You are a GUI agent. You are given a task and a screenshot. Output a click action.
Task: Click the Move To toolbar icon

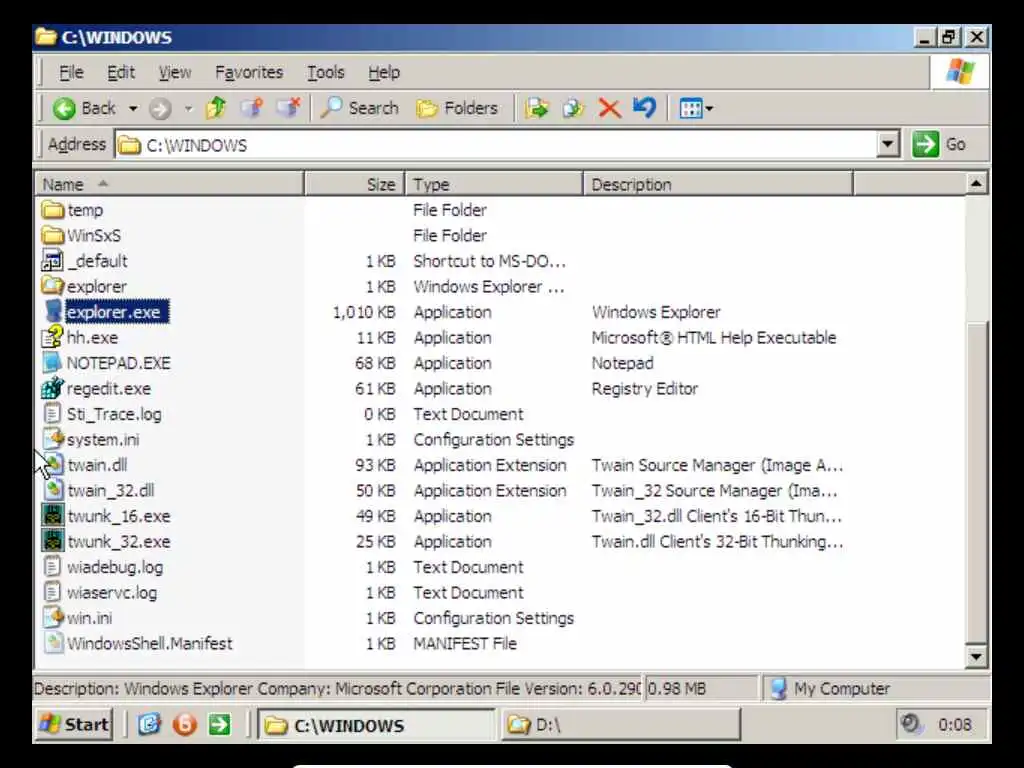tap(536, 108)
